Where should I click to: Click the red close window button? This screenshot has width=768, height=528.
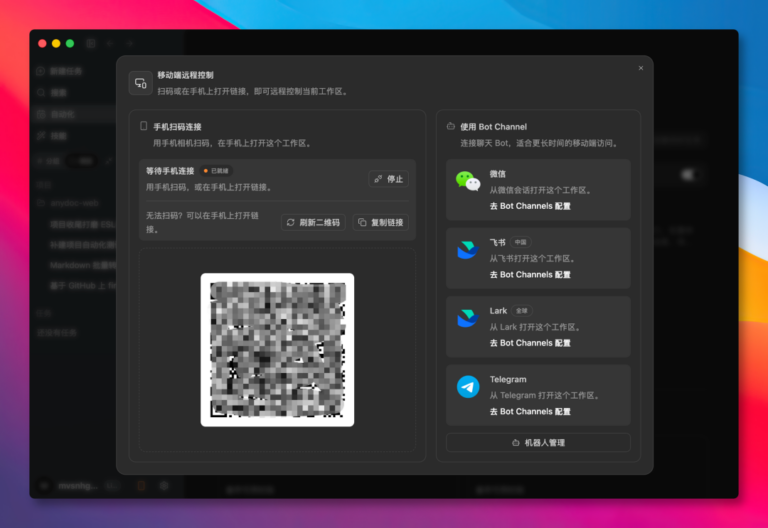(42, 43)
